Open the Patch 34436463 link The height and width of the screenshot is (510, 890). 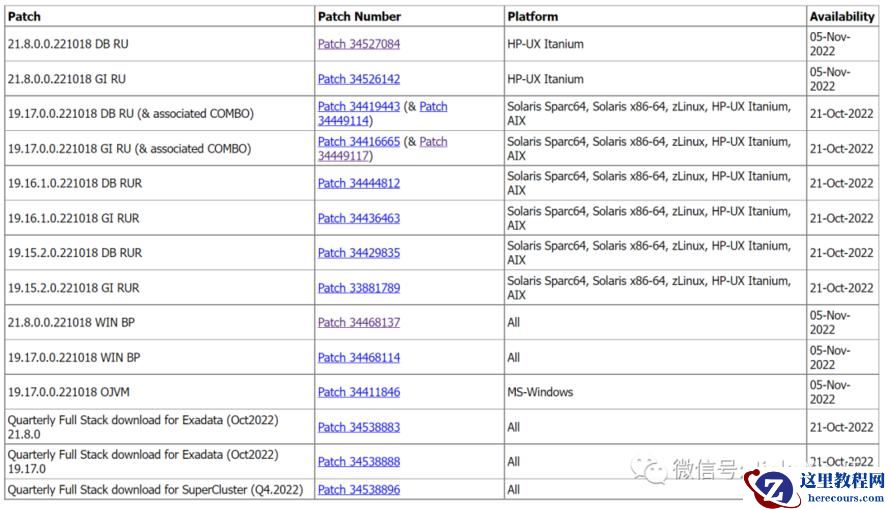point(359,218)
